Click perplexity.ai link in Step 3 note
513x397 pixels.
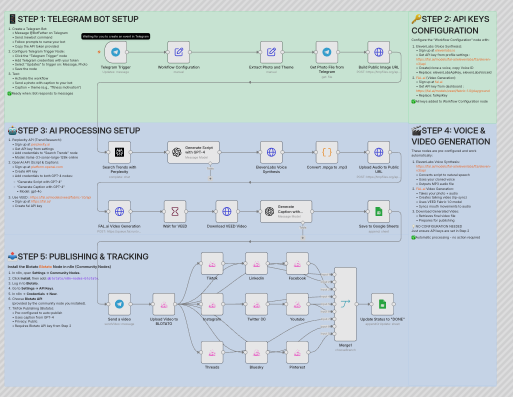pyautogui.click(x=40, y=144)
